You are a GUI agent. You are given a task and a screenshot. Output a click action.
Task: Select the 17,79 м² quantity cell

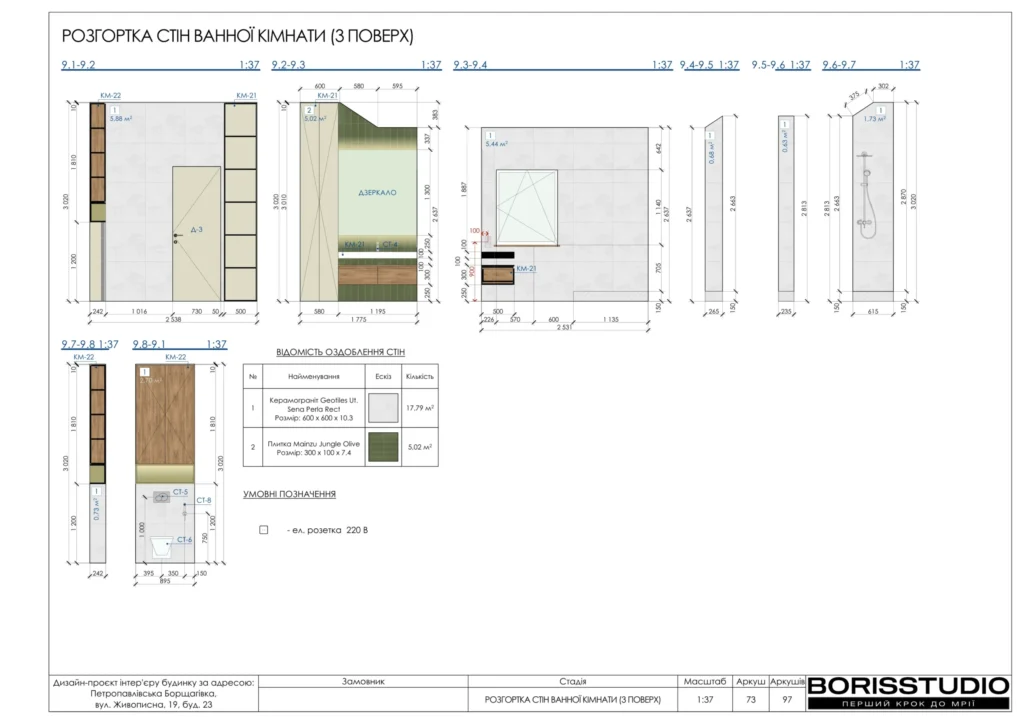click(420, 408)
